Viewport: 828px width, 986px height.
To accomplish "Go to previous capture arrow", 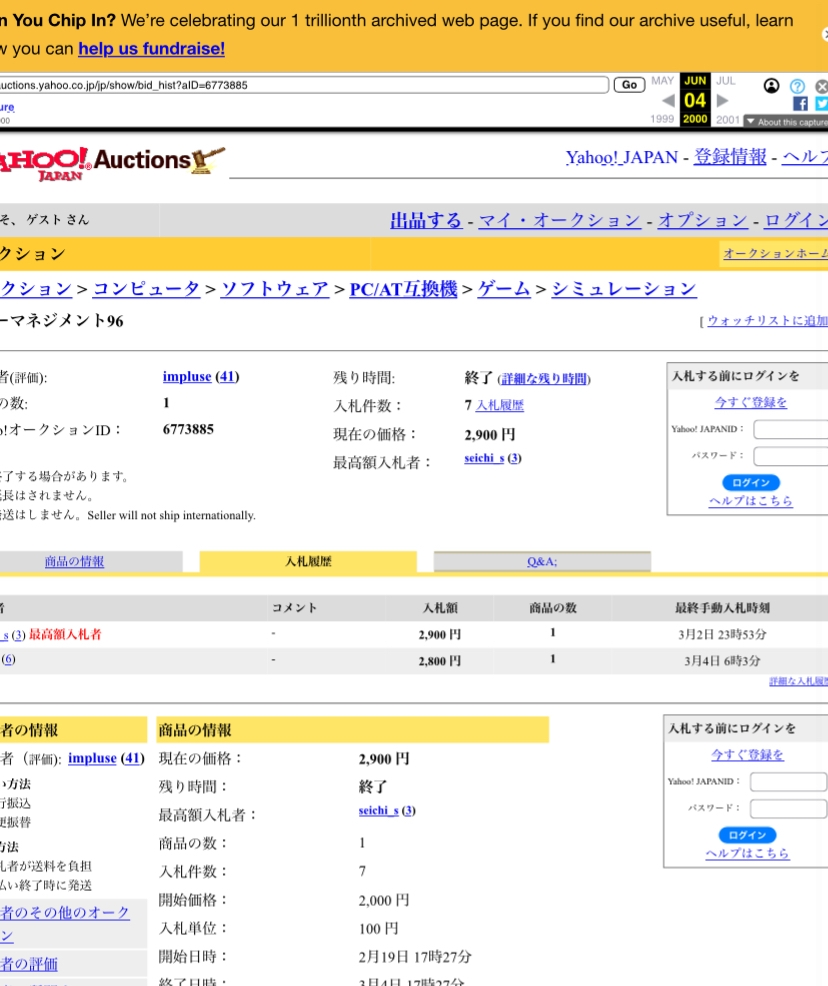I will [x=668, y=101].
